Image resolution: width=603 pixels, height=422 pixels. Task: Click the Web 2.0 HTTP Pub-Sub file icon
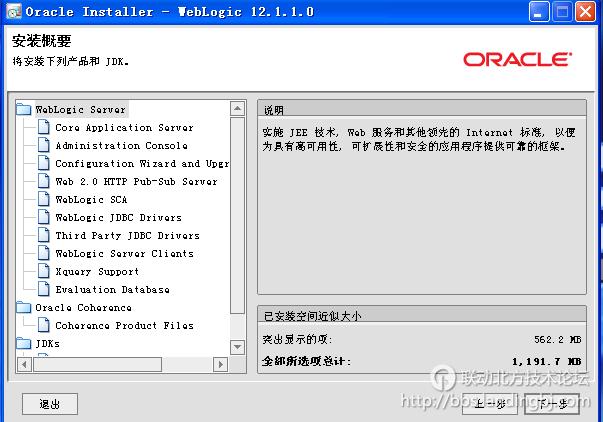tap(43, 181)
